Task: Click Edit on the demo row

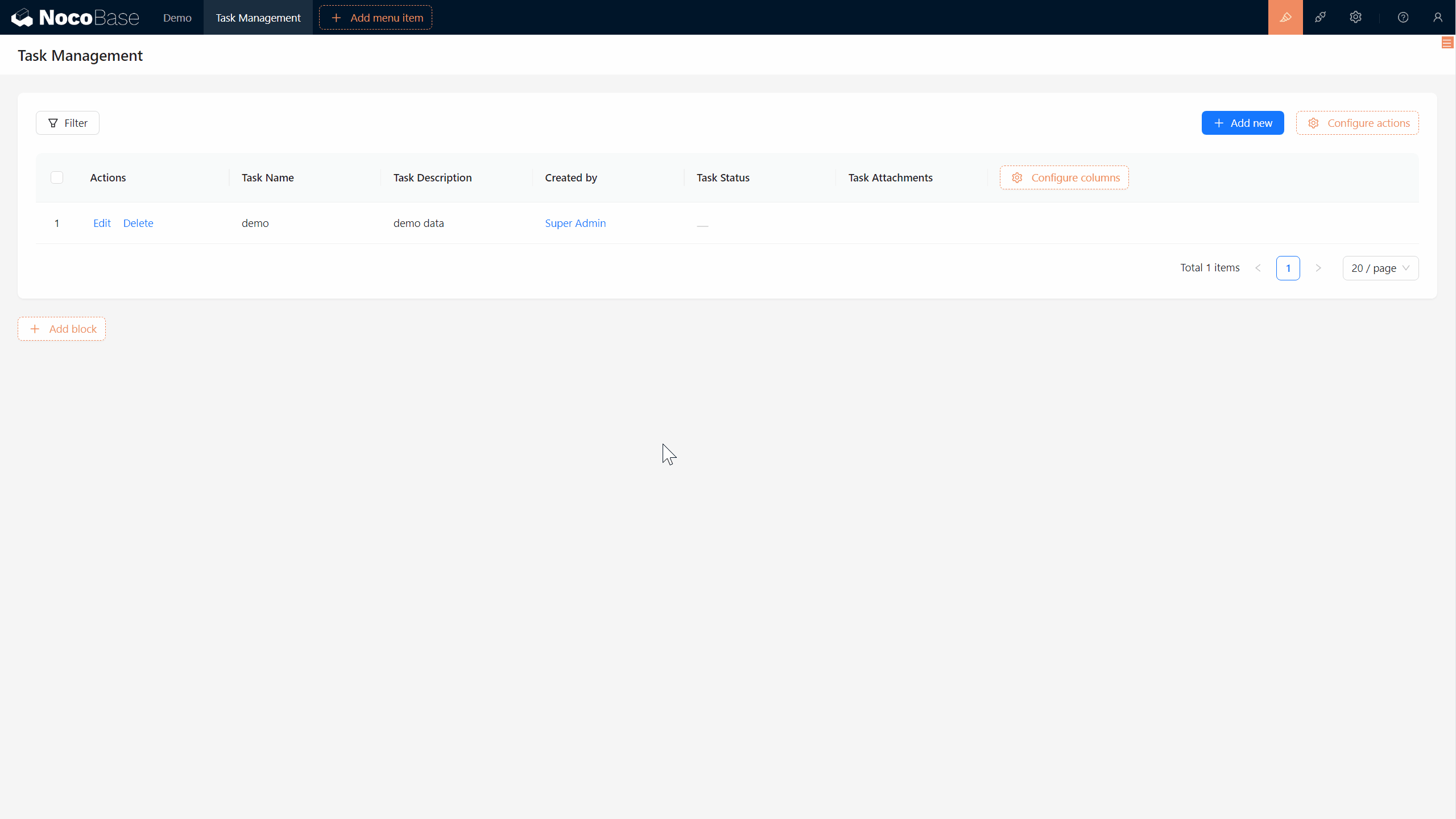Action: (102, 223)
